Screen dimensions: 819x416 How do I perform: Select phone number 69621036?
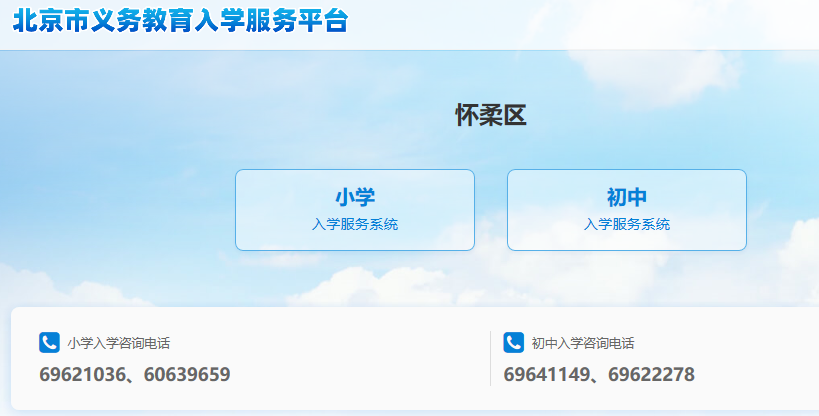[x=83, y=375]
